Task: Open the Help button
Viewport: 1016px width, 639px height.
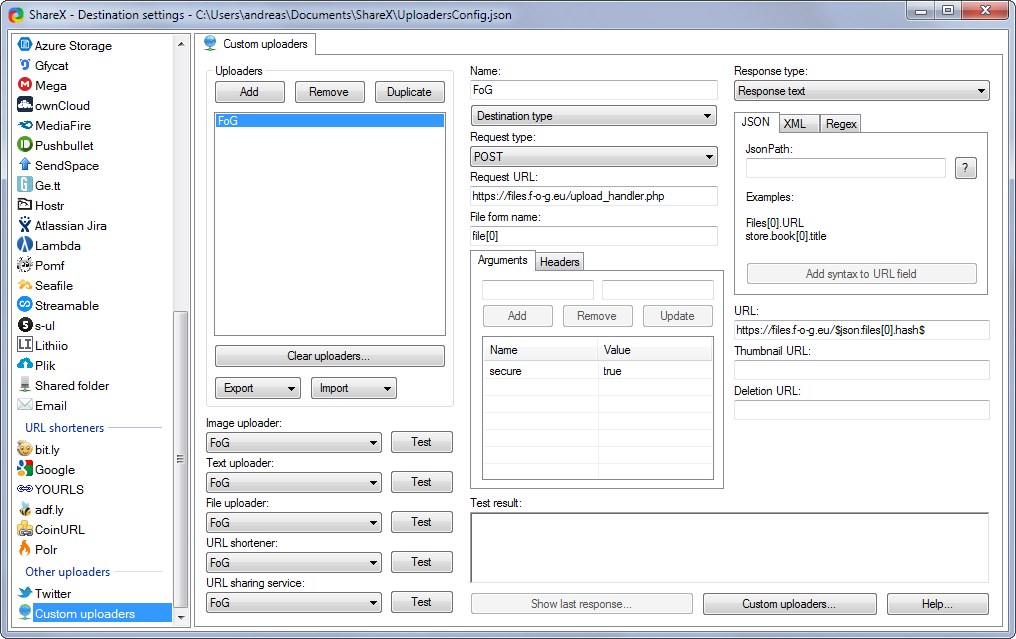Action: [938, 604]
